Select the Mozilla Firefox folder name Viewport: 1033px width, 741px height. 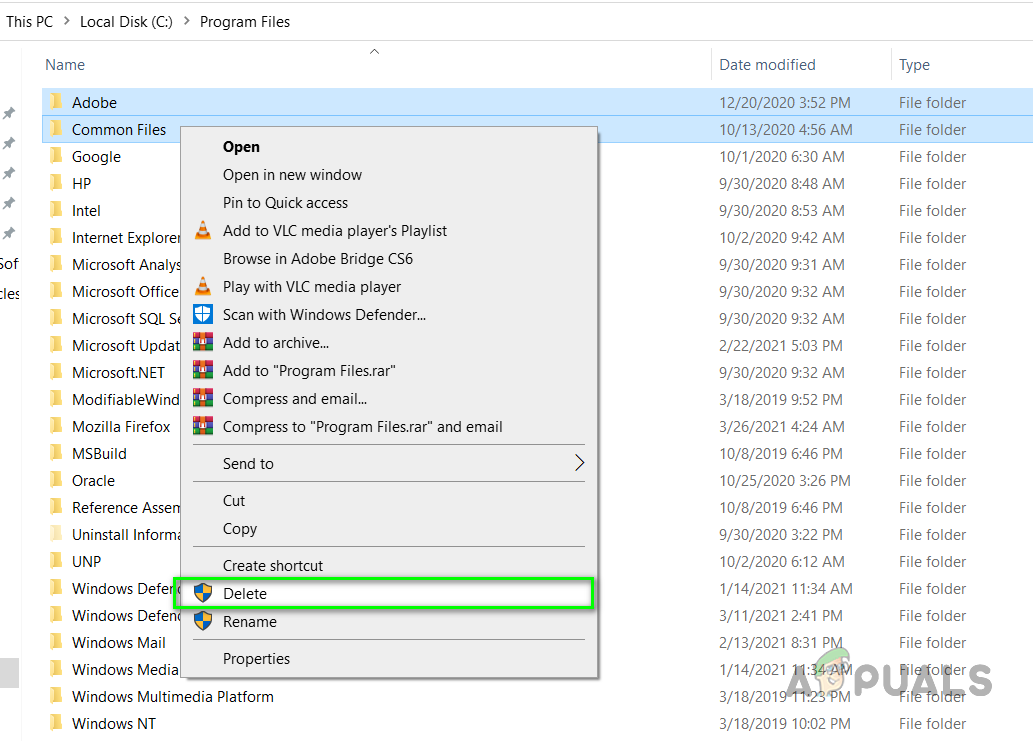(121, 427)
